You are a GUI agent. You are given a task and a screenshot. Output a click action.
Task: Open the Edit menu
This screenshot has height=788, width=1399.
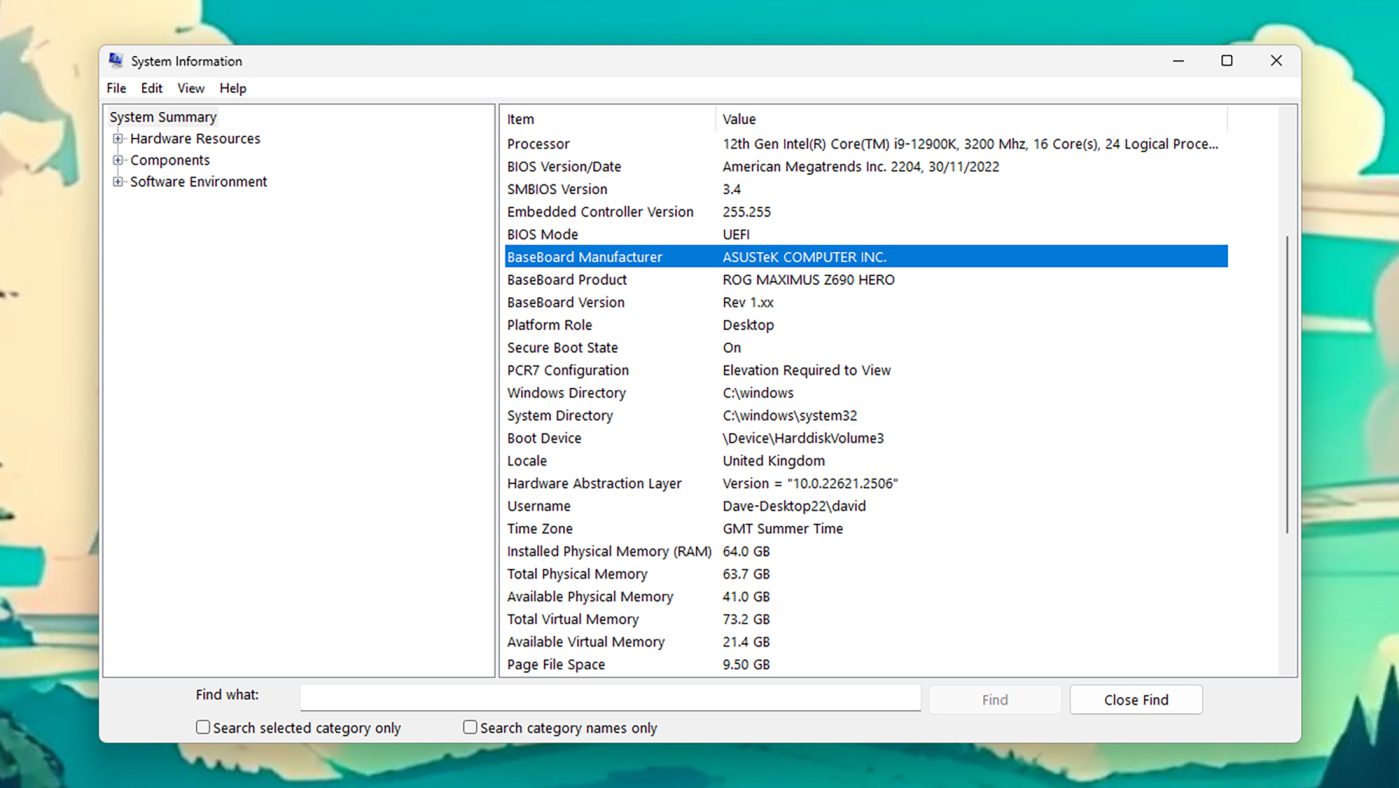[x=152, y=88]
